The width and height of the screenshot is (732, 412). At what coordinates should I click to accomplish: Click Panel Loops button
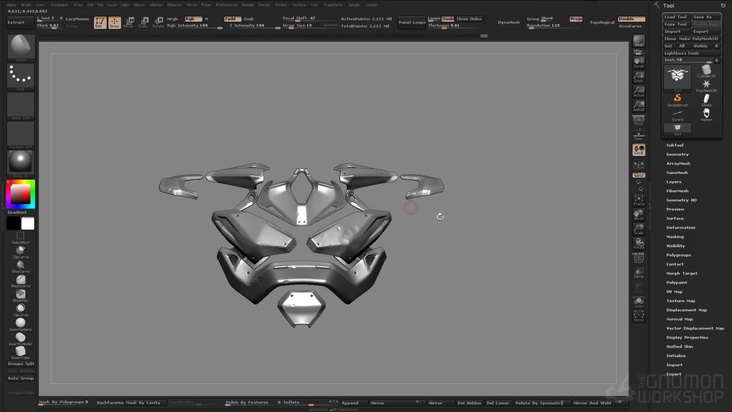pos(411,22)
